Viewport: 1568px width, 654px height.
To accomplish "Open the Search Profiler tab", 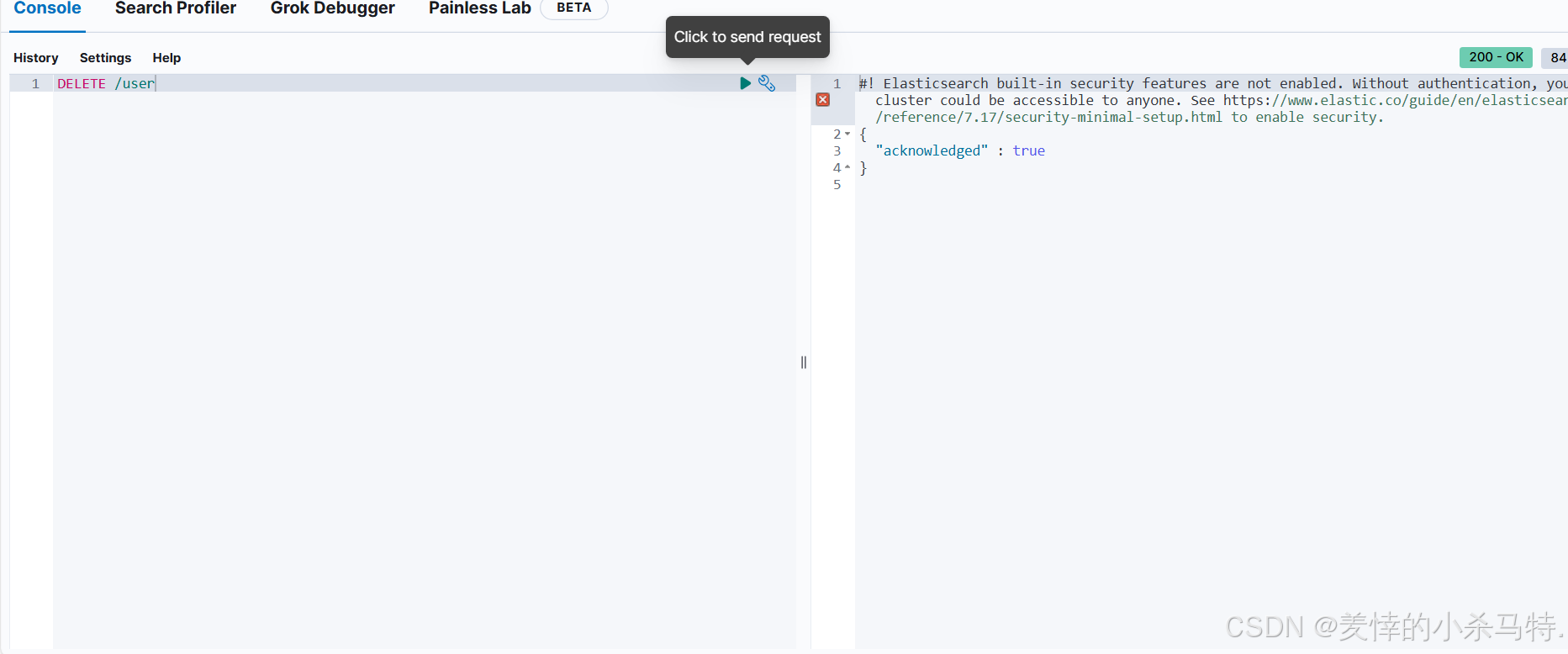I will pos(176,8).
